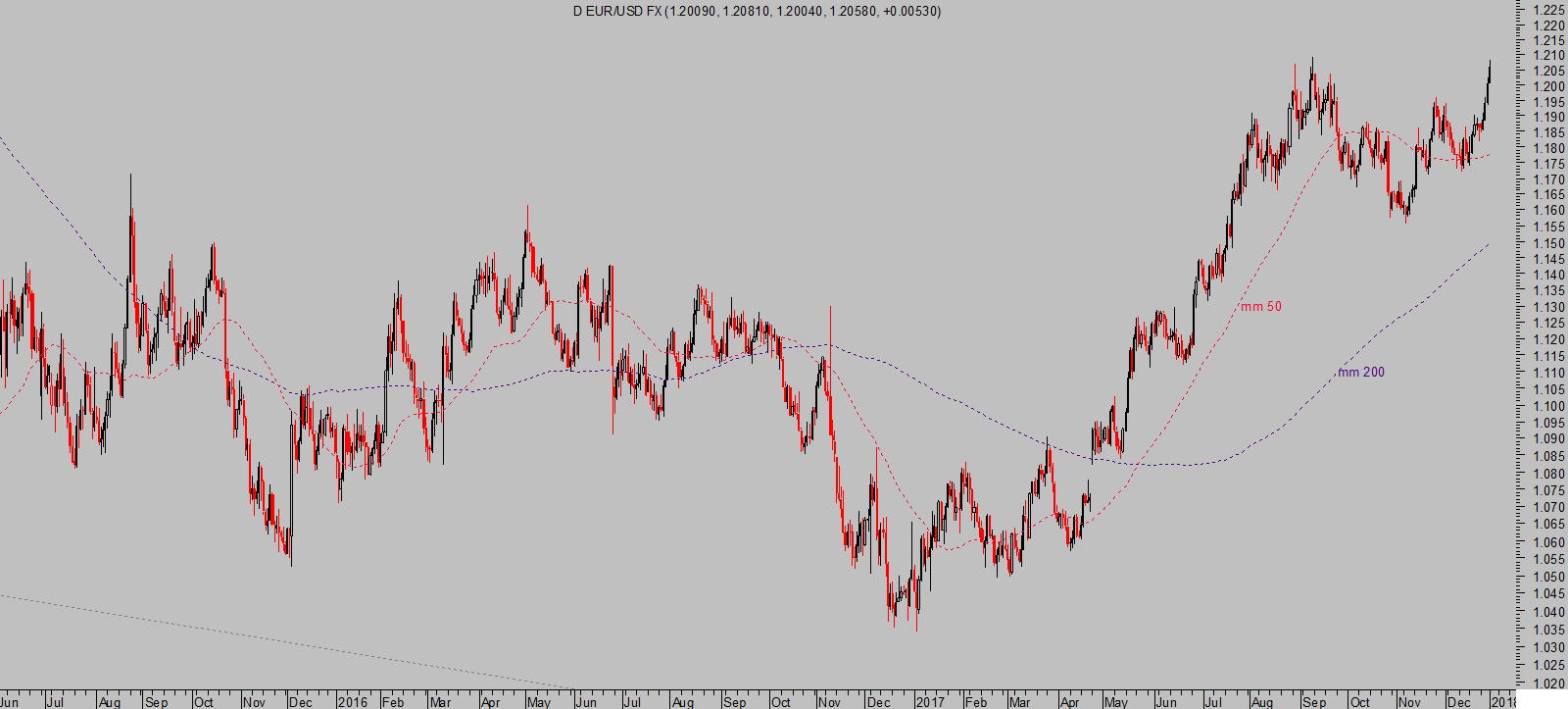Click the 1.180 price level label
This screenshot has width=1568, height=709.
[1548, 149]
